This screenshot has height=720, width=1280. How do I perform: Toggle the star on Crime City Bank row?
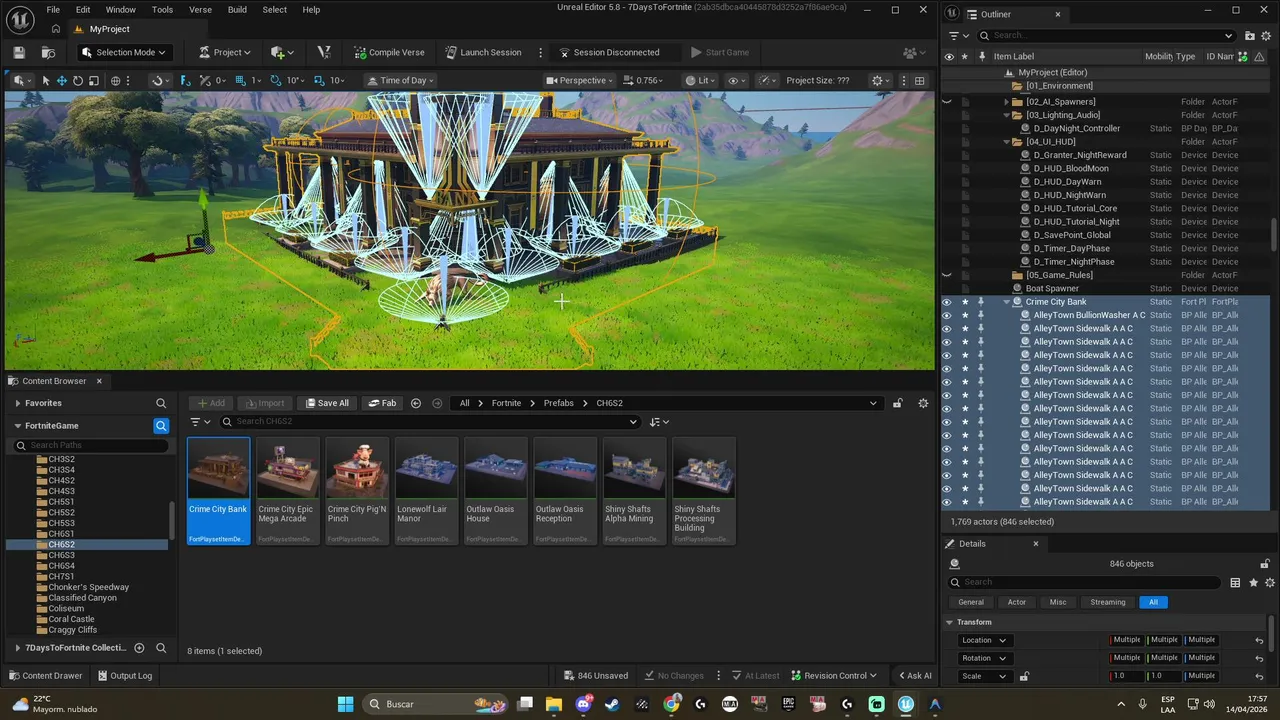click(965, 302)
